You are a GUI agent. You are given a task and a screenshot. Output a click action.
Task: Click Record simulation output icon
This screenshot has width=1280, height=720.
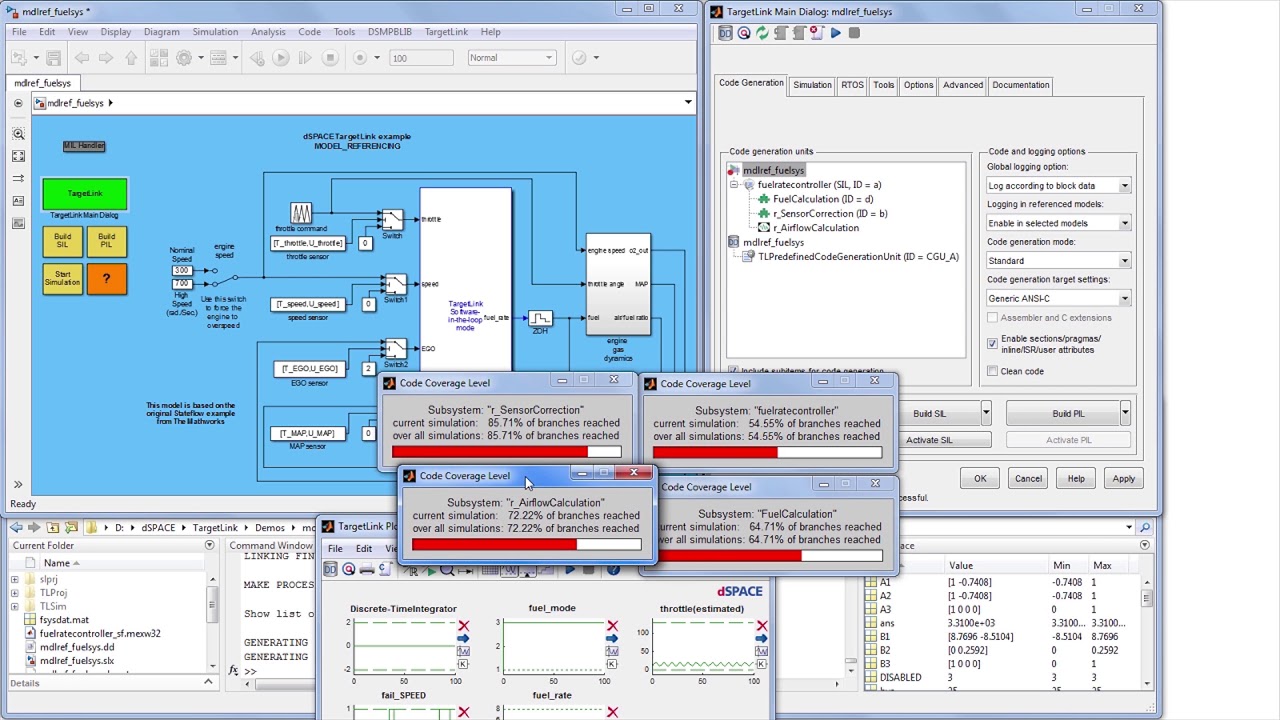[361, 58]
